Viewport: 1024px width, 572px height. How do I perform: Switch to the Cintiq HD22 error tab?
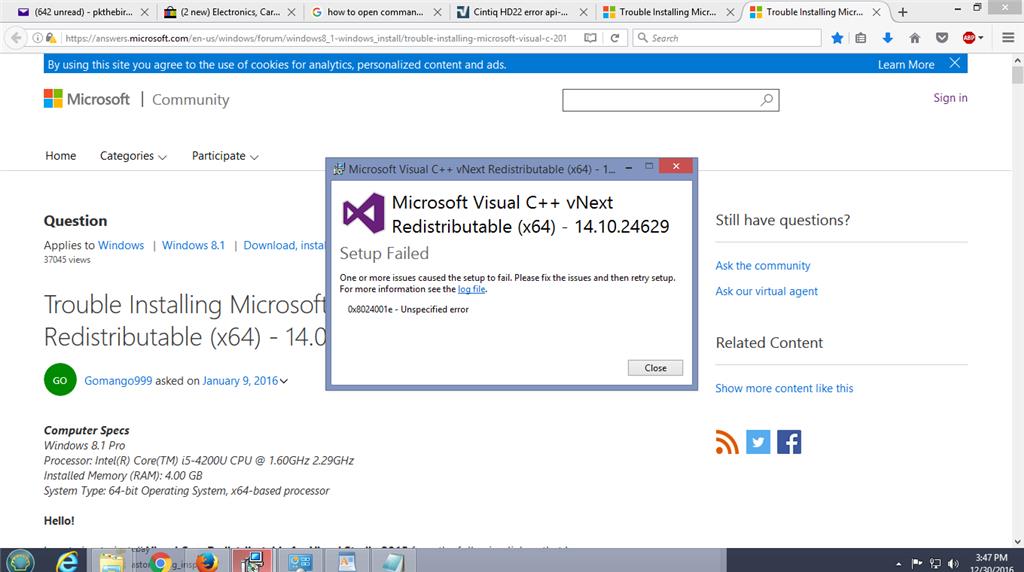coord(515,12)
